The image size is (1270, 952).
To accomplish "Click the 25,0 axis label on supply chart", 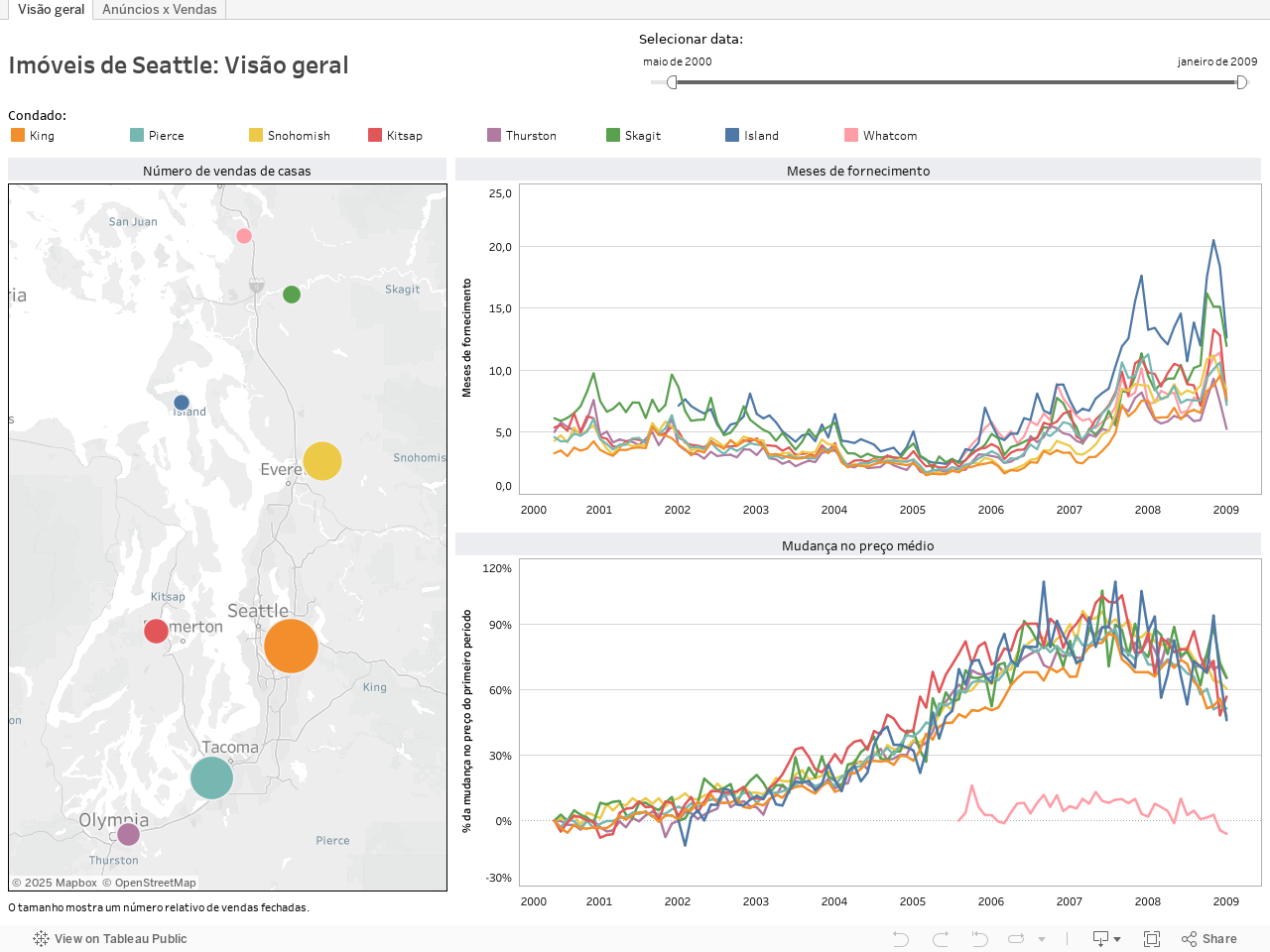I will (500, 193).
